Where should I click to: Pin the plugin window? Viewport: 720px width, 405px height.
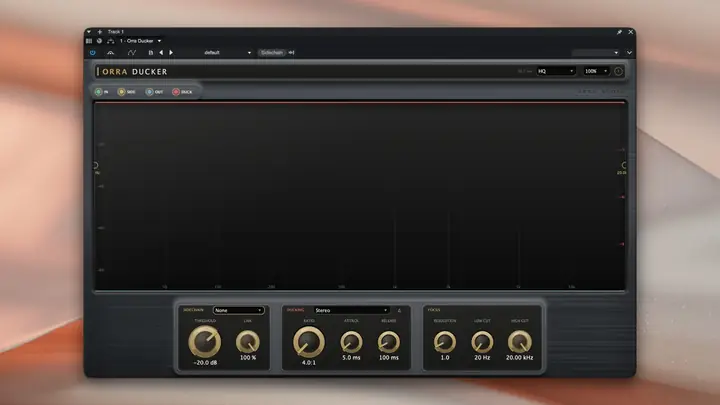[x=619, y=32]
